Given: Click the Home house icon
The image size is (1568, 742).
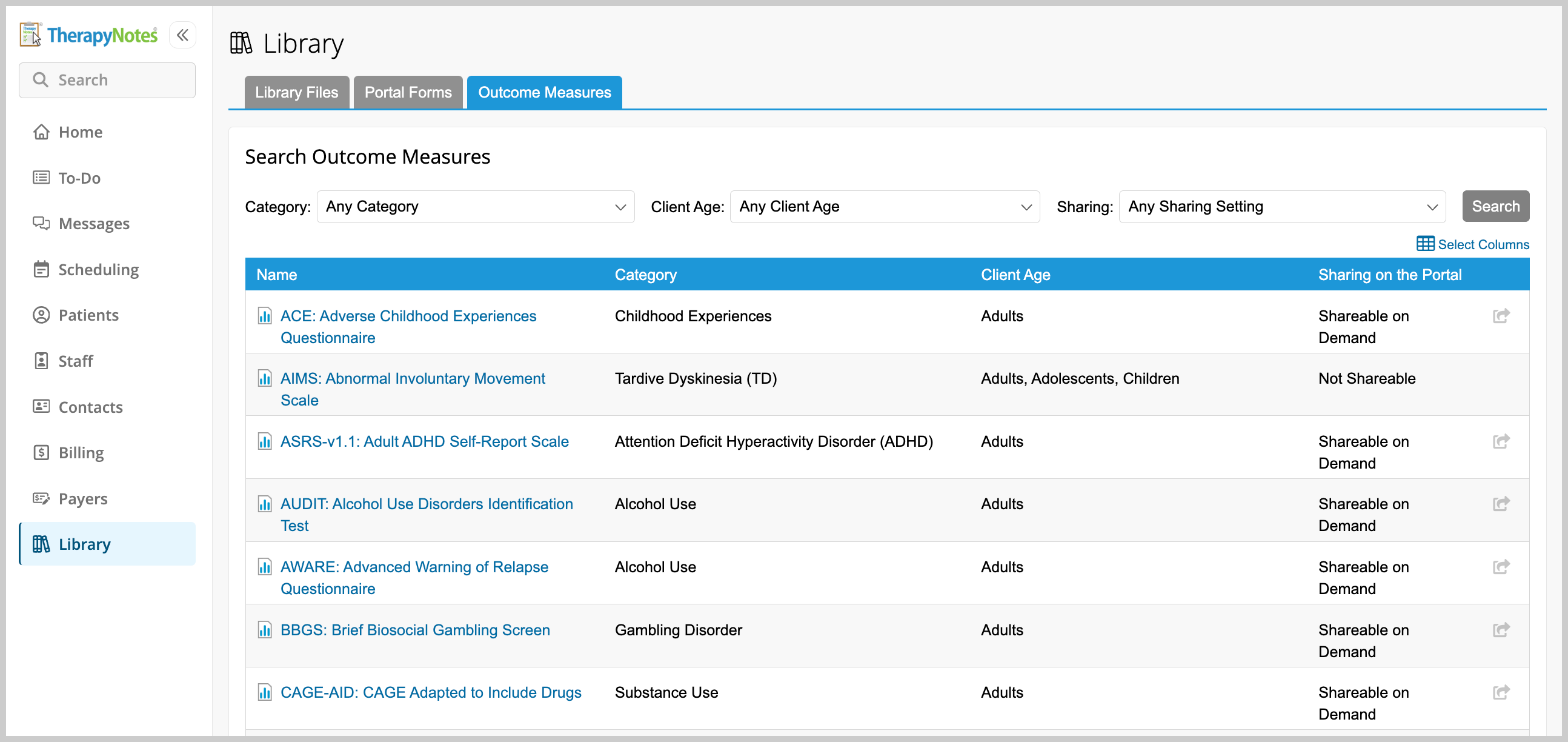Looking at the screenshot, I should pyautogui.click(x=41, y=132).
